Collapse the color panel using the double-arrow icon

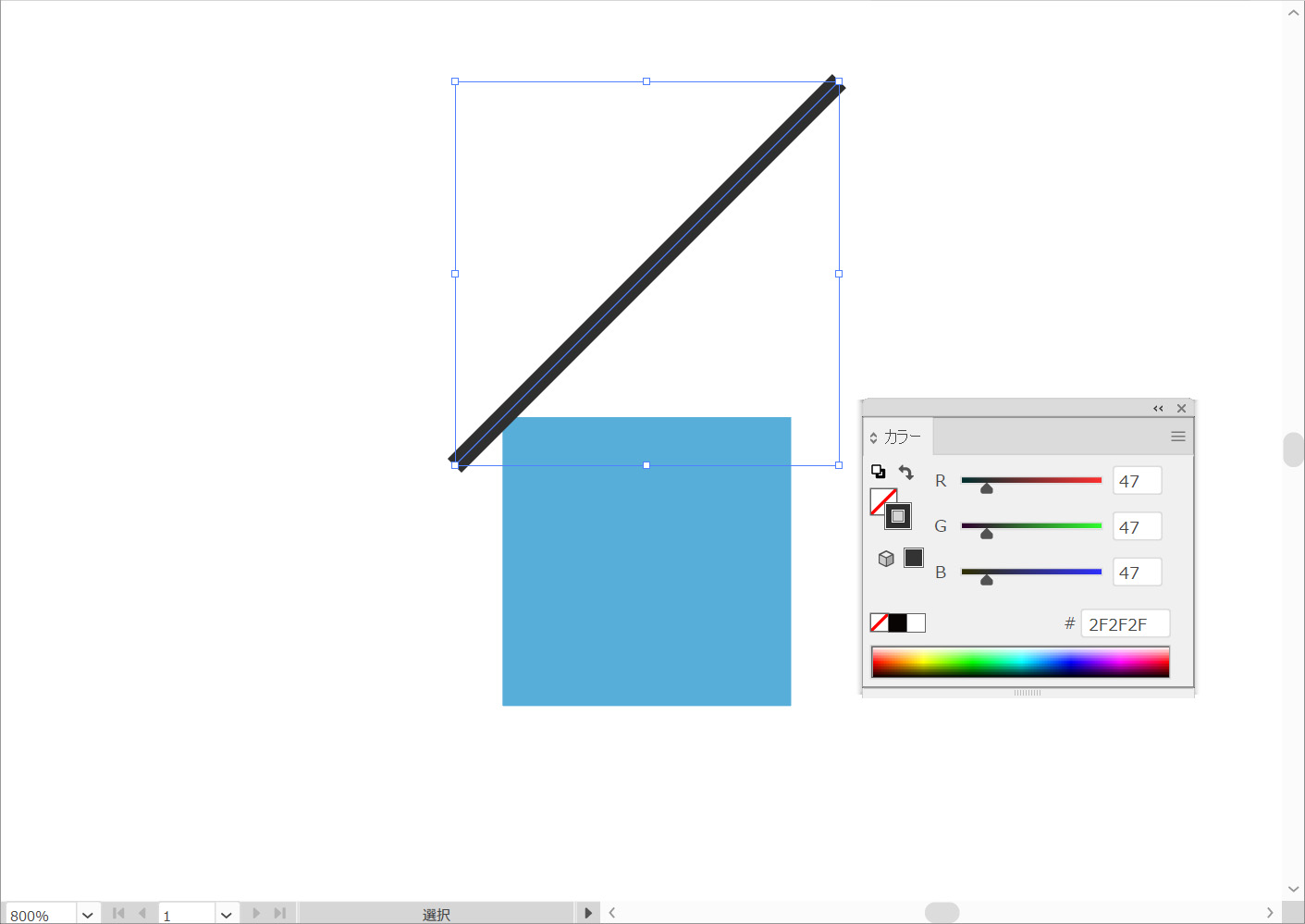[x=1158, y=408]
